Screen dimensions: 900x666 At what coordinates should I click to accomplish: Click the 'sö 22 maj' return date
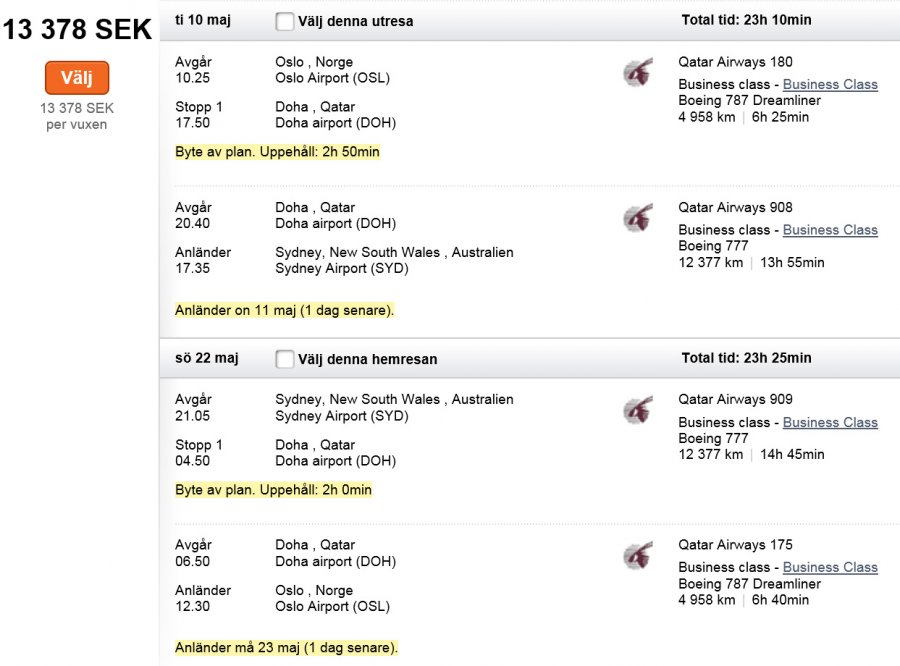pos(207,358)
